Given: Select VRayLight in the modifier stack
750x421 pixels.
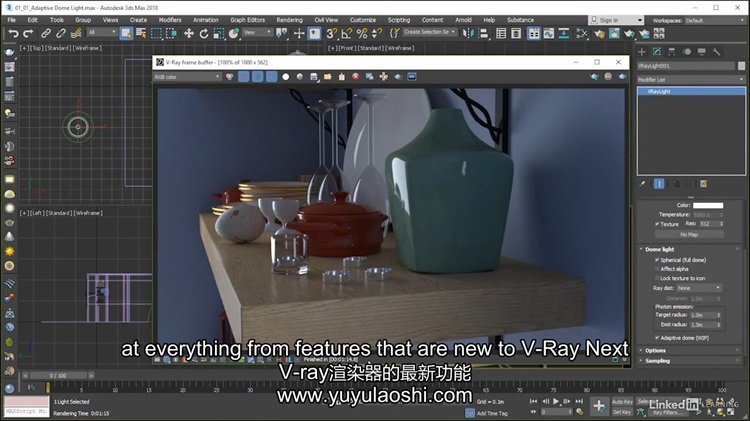Looking at the screenshot, I should point(659,91).
